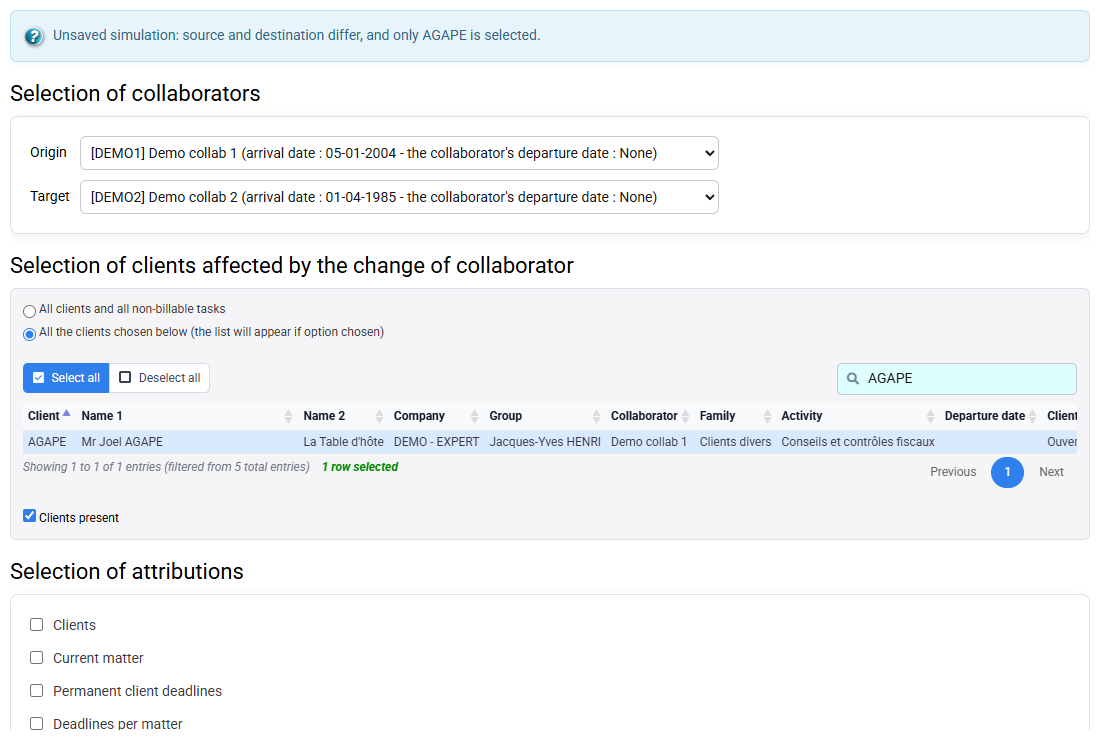Select All clients and non-billable tasks radio

click(29, 311)
